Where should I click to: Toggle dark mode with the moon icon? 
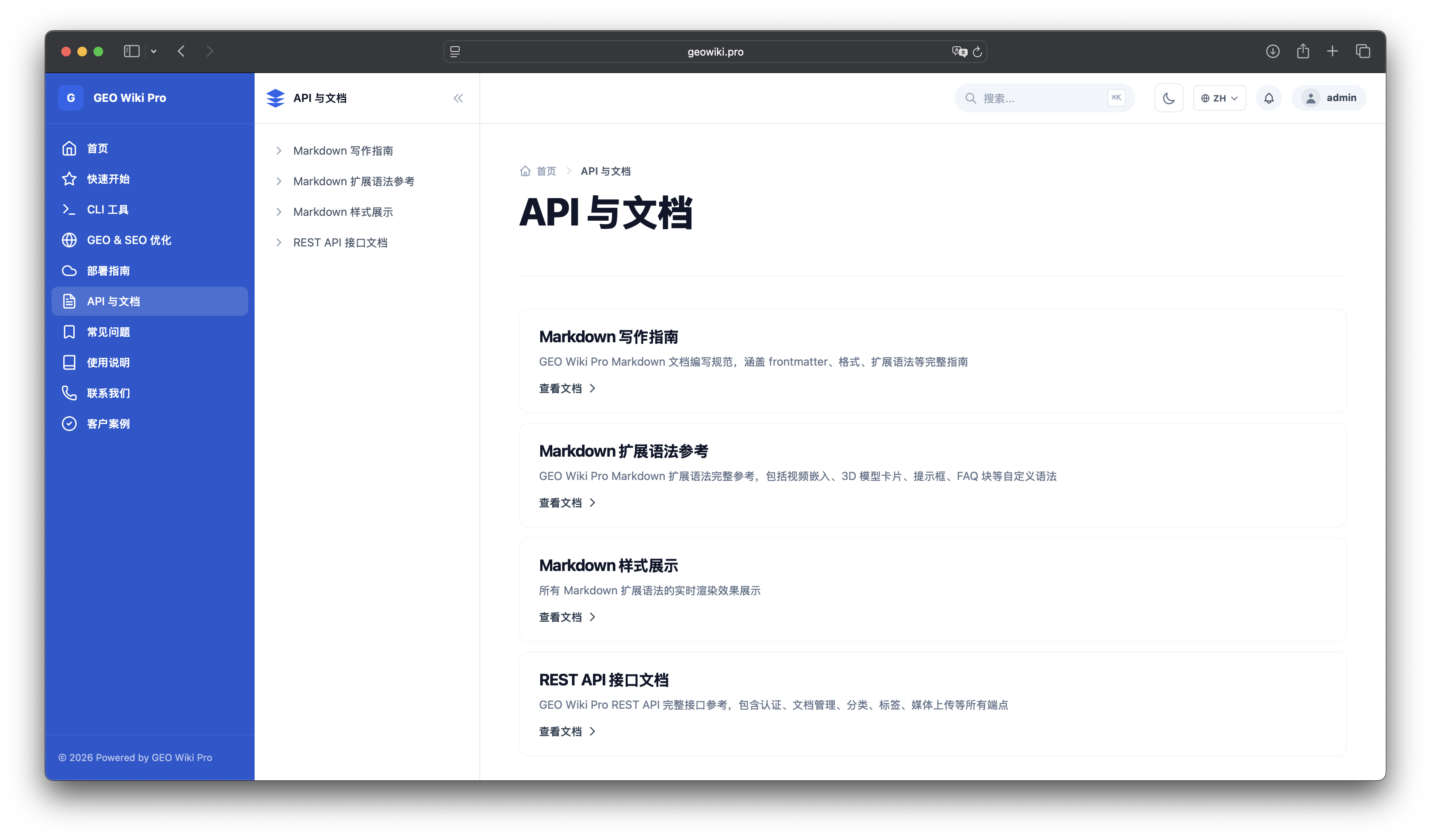coord(1168,98)
